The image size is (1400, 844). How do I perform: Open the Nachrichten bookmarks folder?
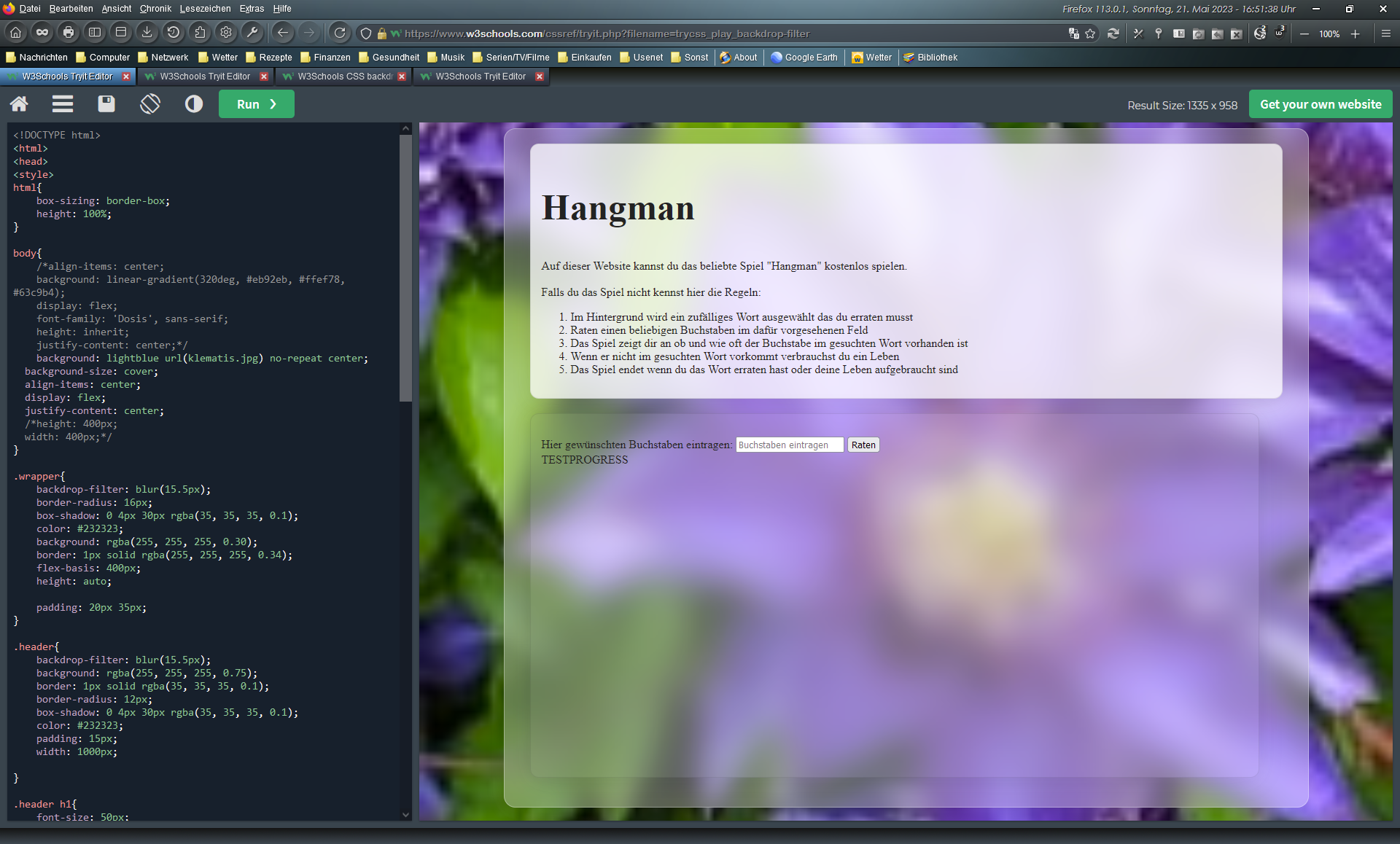(36, 58)
